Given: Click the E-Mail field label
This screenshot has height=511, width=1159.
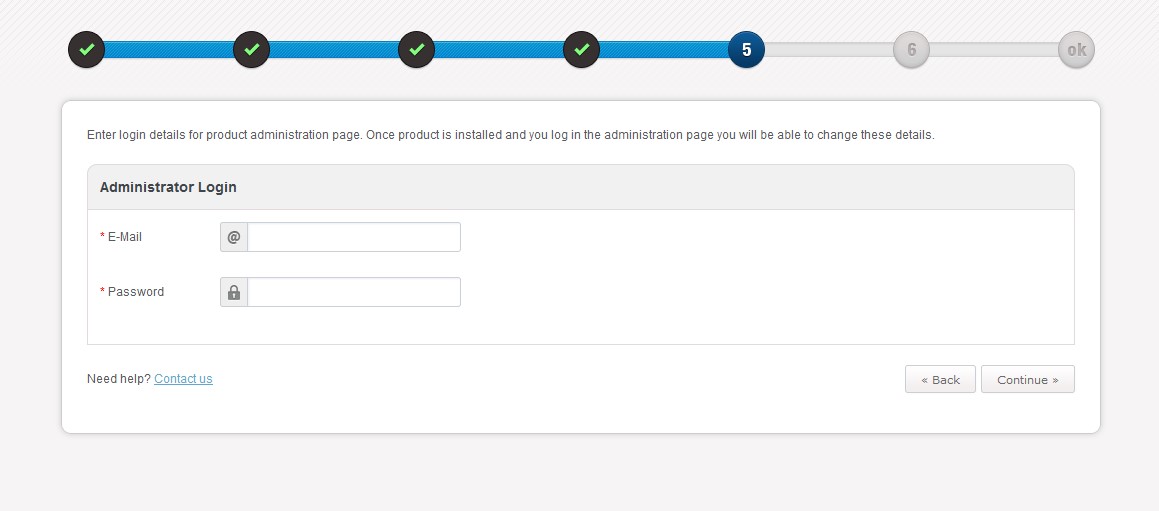Looking at the screenshot, I should coord(125,237).
